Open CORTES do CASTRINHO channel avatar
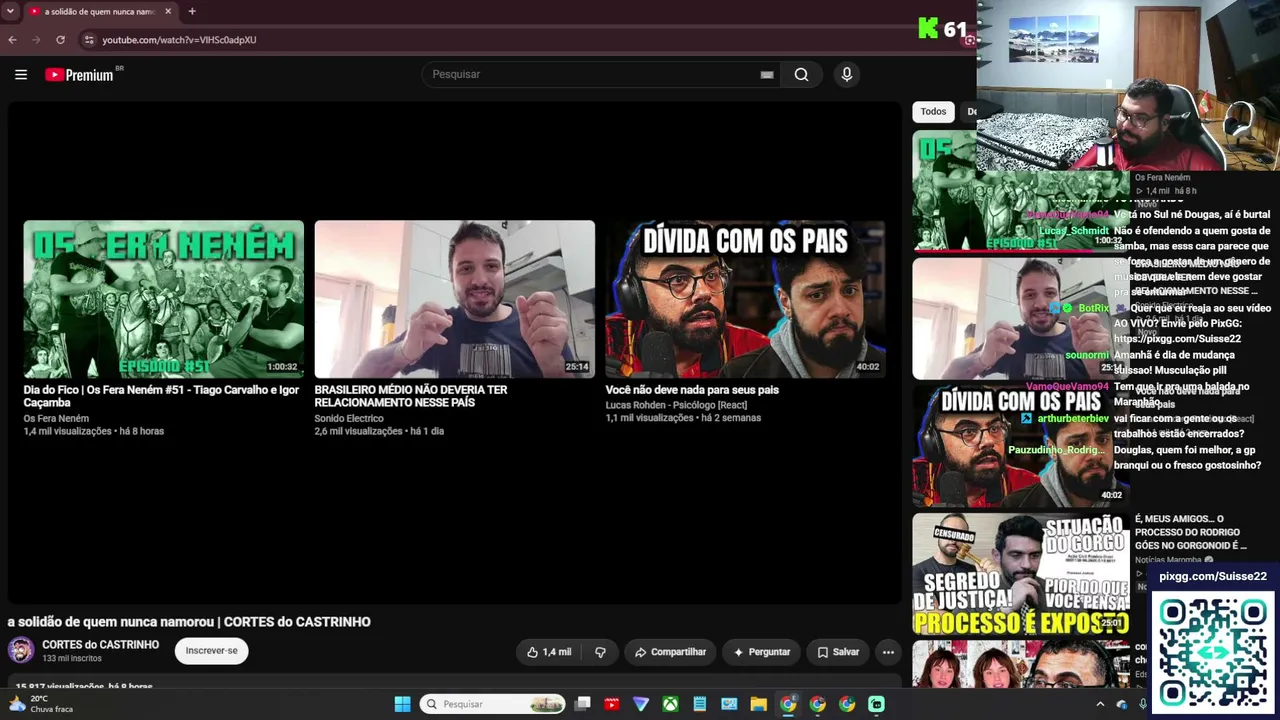This screenshot has width=1280, height=720. coord(20,650)
